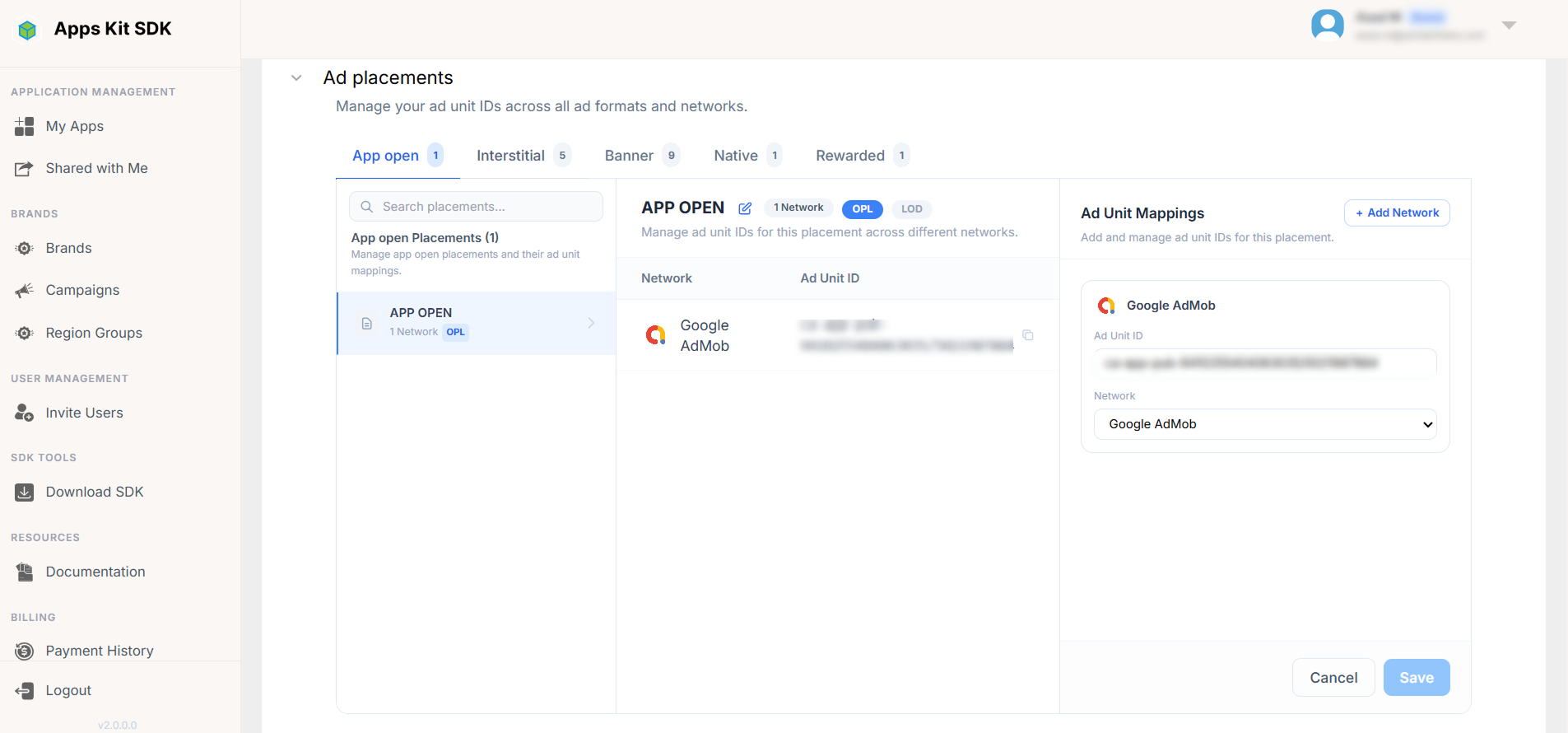The height and width of the screenshot is (733, 1568).
Task: Click the Logout arrow icon
Action: [x=25, y=690]
